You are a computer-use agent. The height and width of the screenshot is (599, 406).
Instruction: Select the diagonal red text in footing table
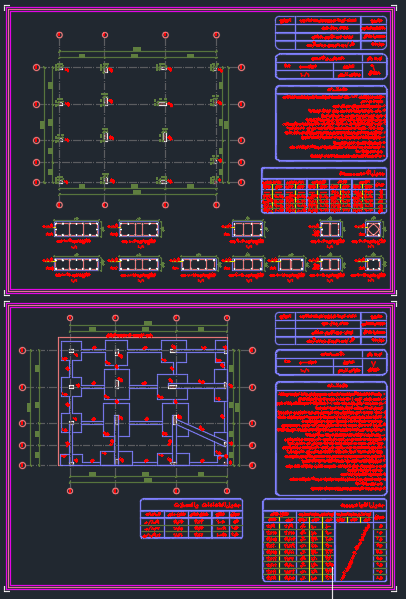(354, 552)
